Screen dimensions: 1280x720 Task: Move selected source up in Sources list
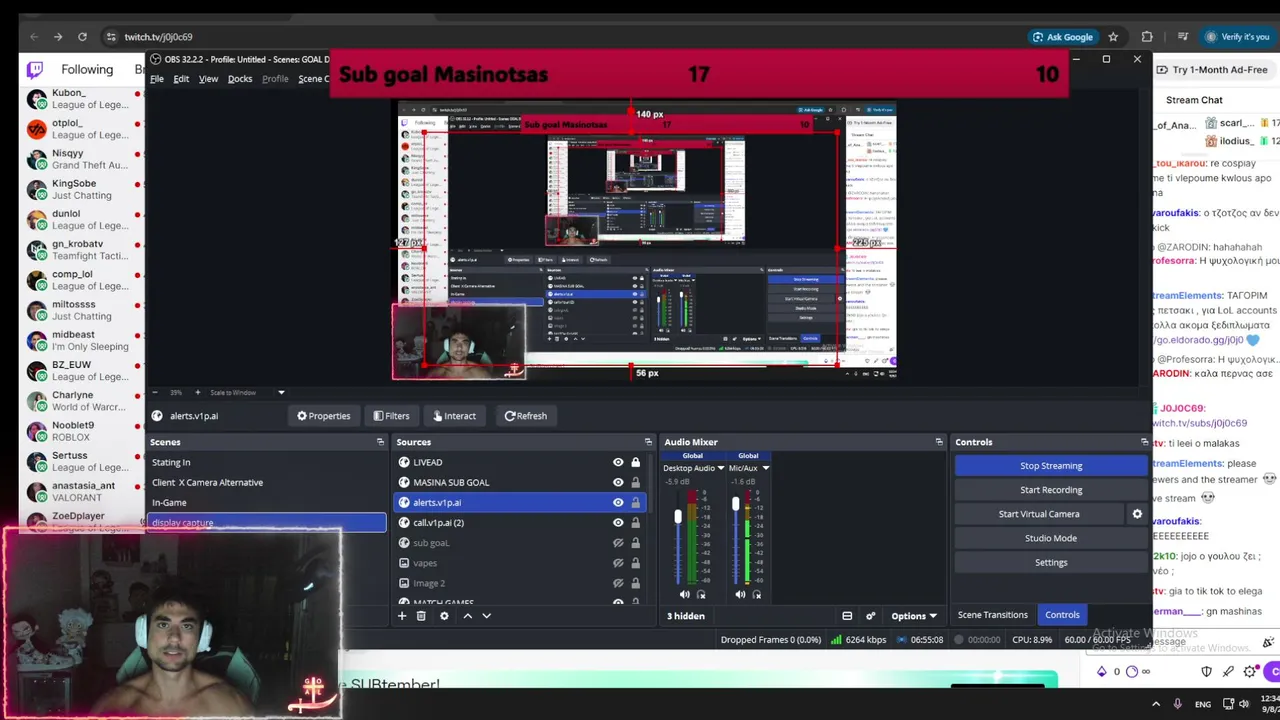point(467,616)
